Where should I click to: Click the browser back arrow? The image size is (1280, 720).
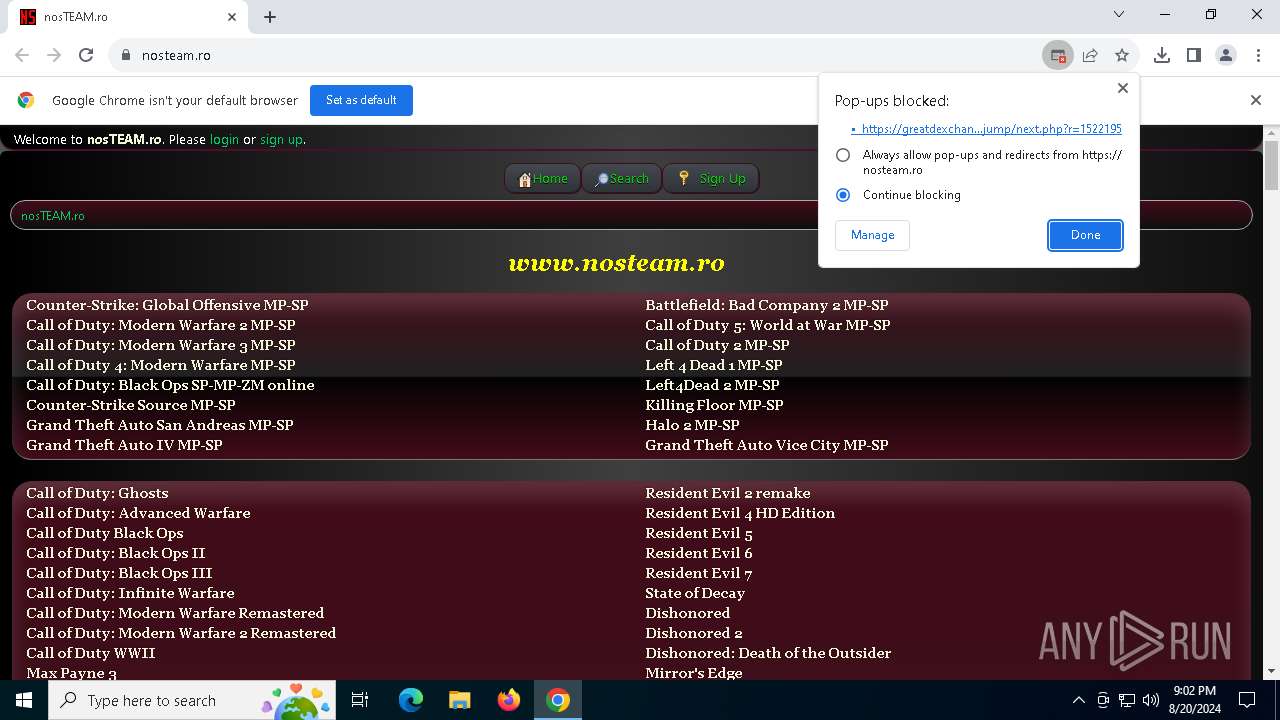pyautogui.click(x=22, y=55)
